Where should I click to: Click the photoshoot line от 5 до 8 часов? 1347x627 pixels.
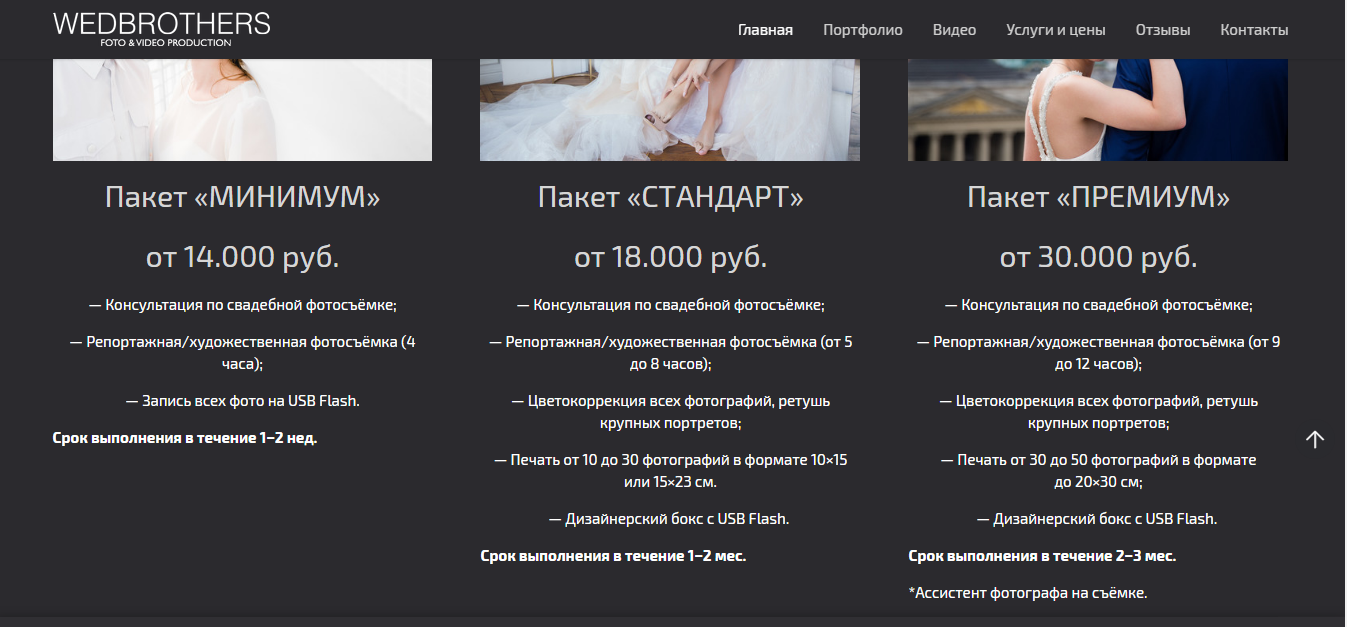click(670, 352)
